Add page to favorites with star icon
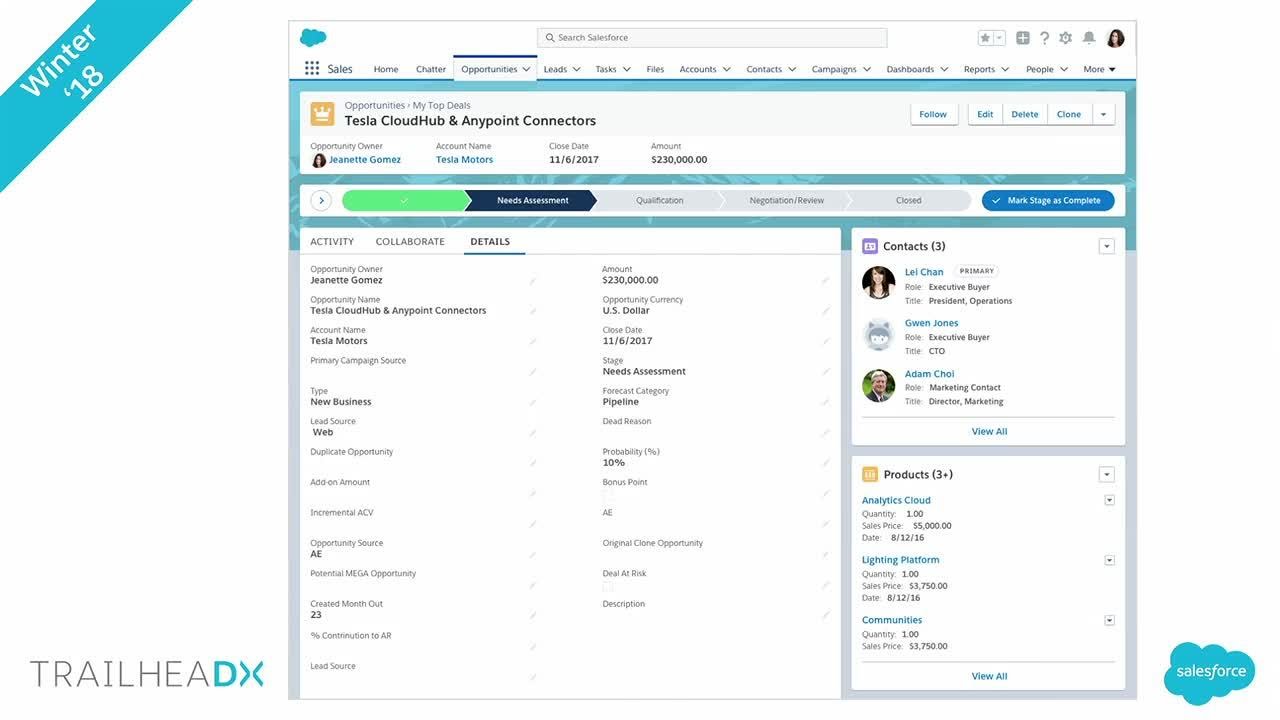The image size is (1280, 720). pyautogui.click(x=985, y=38)
